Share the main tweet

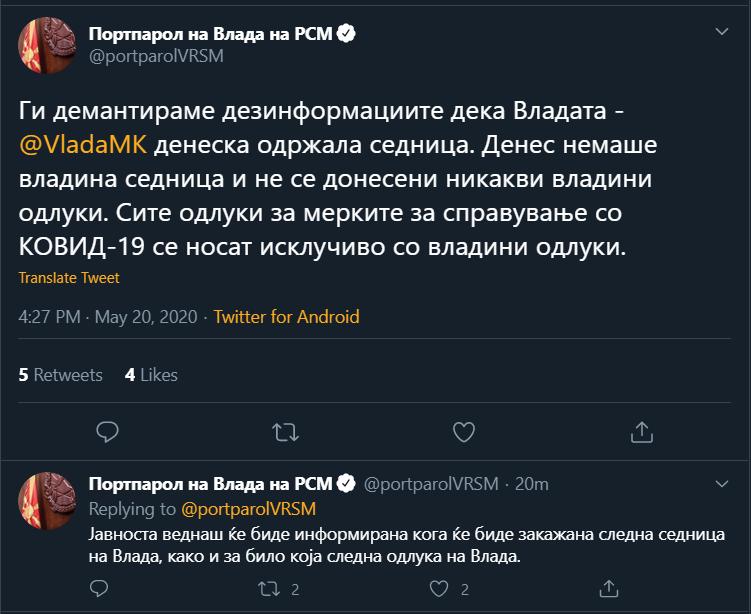[x=641, y=431]
